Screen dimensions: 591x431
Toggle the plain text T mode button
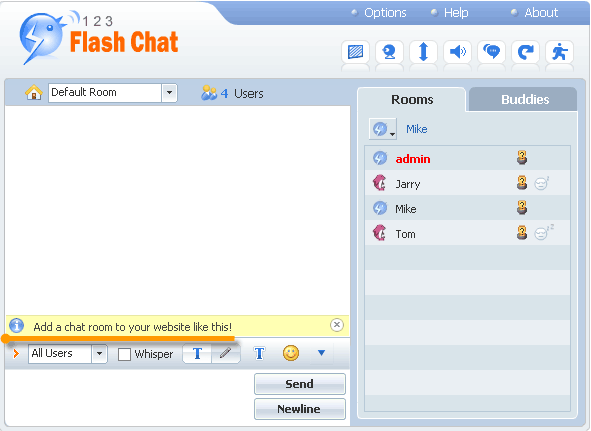coord(197,354)
